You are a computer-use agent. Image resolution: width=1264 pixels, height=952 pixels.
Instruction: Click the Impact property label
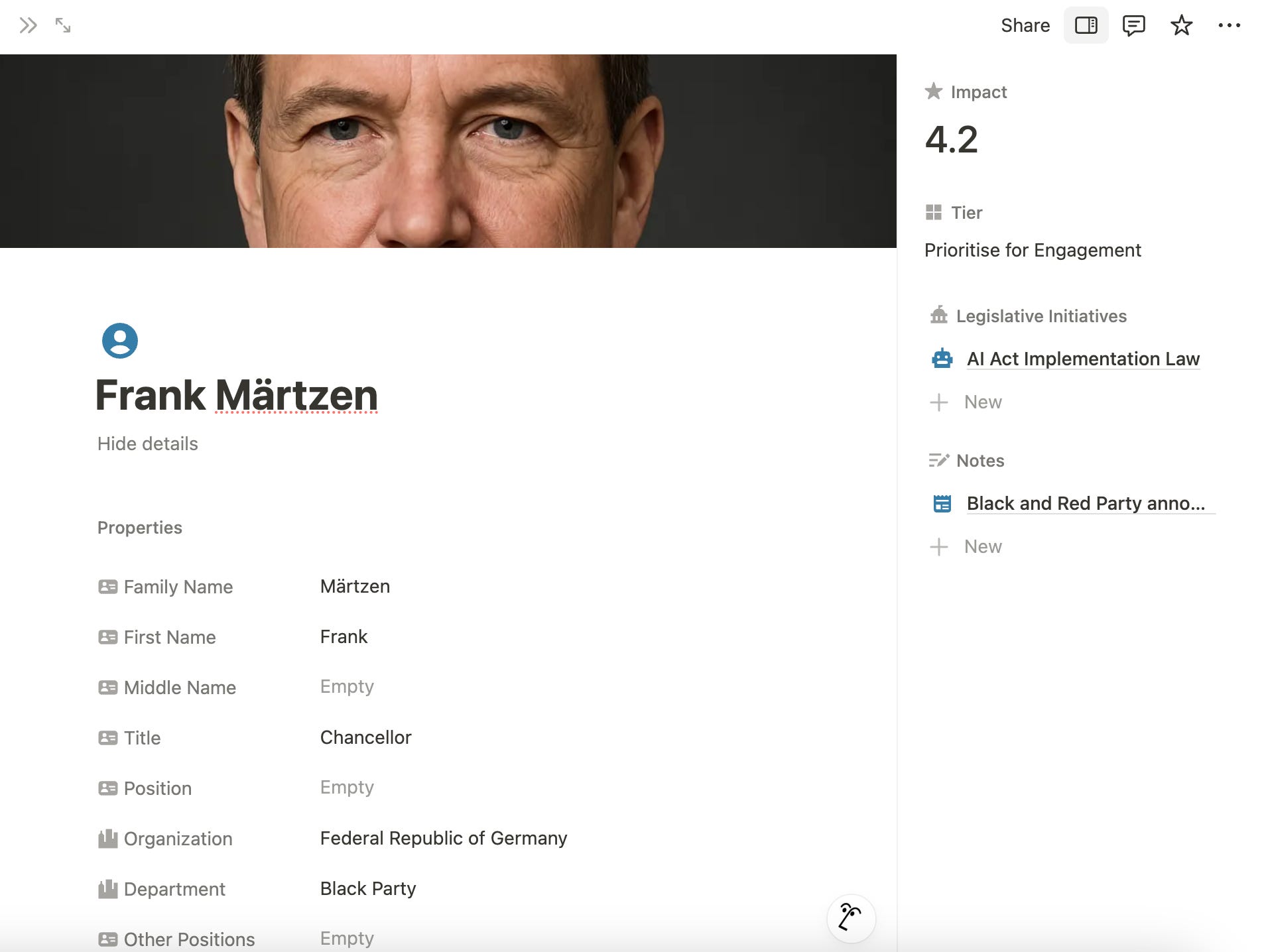(978, 92)
